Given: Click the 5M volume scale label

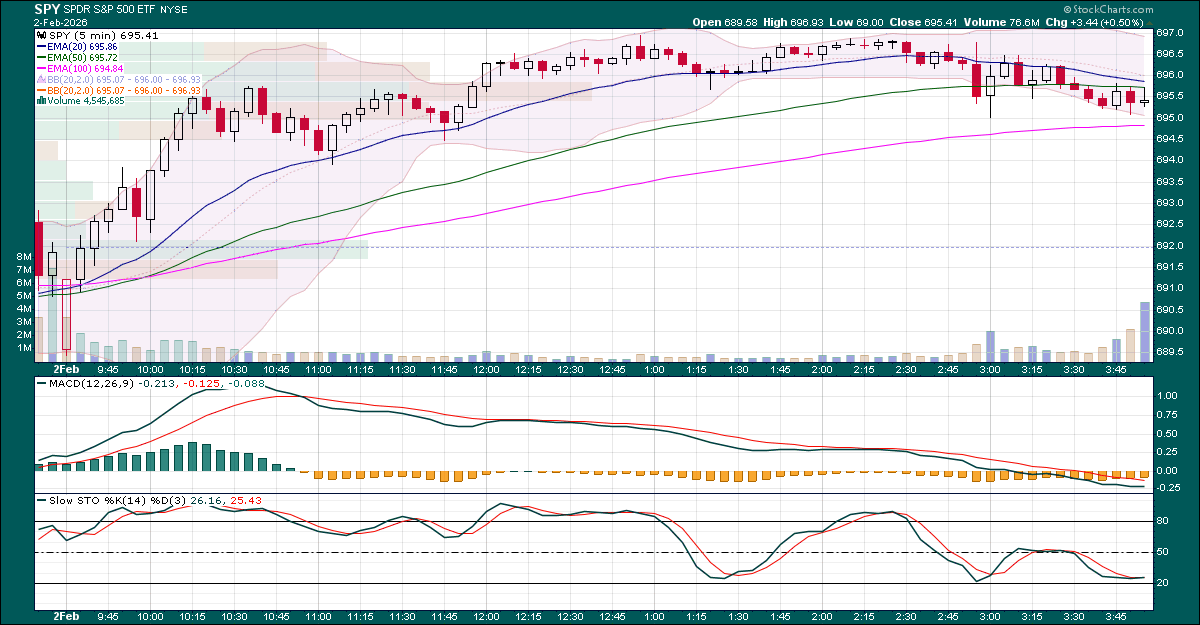Looking at the screenshot, I should pyautogui.click(x=24, y=296).
